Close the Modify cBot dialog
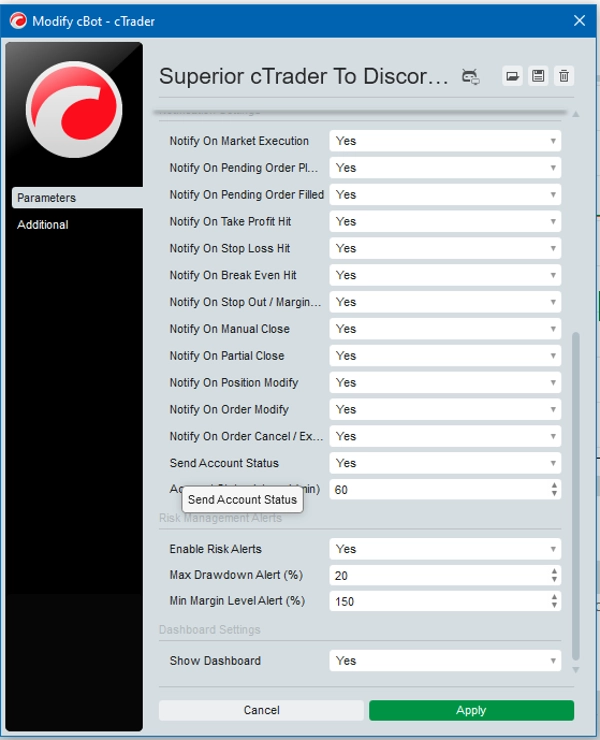 tap(579, 21)
